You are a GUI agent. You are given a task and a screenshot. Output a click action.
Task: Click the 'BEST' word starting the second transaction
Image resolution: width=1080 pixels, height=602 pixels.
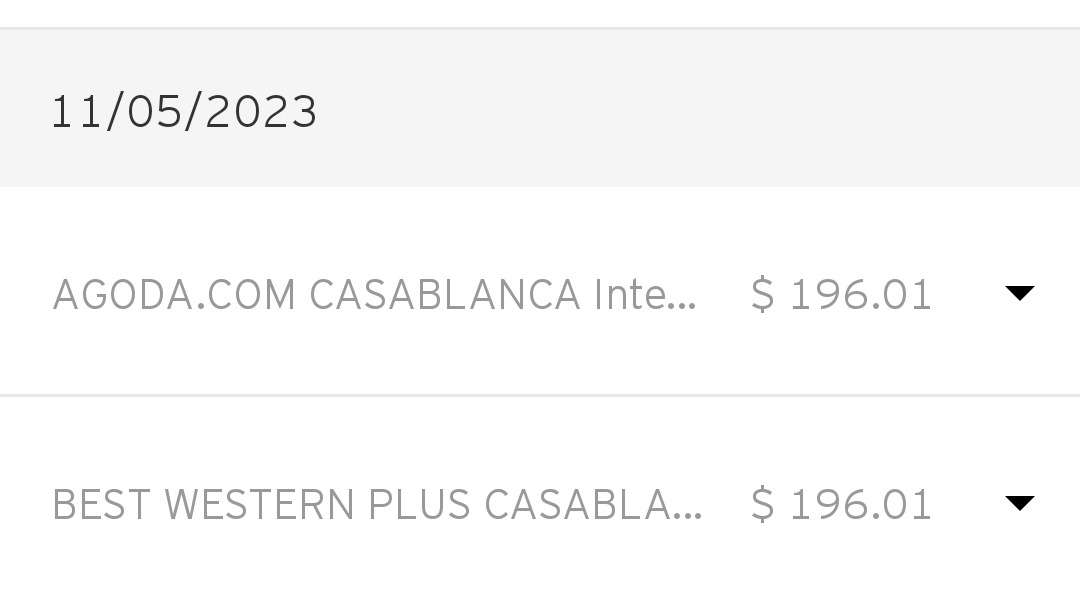click(x=101, y=505)
